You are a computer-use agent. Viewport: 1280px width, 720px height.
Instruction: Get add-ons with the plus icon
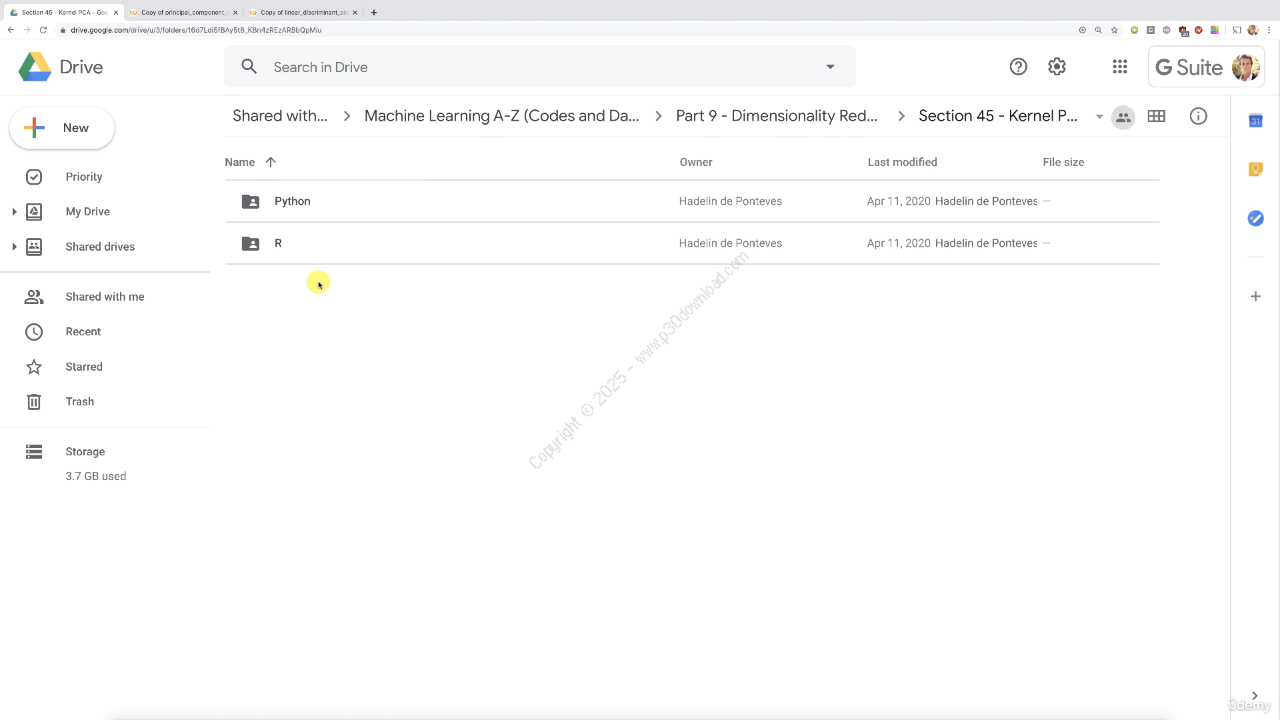click(x=1255, y=296)
